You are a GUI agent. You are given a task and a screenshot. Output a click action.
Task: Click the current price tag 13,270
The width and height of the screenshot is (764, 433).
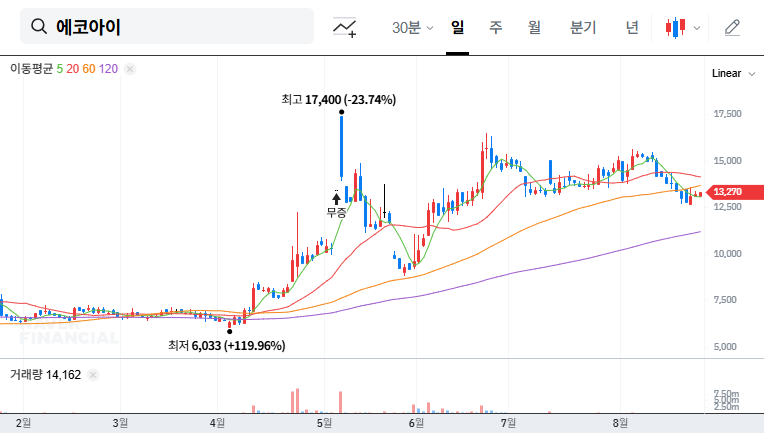click(735, 192)
